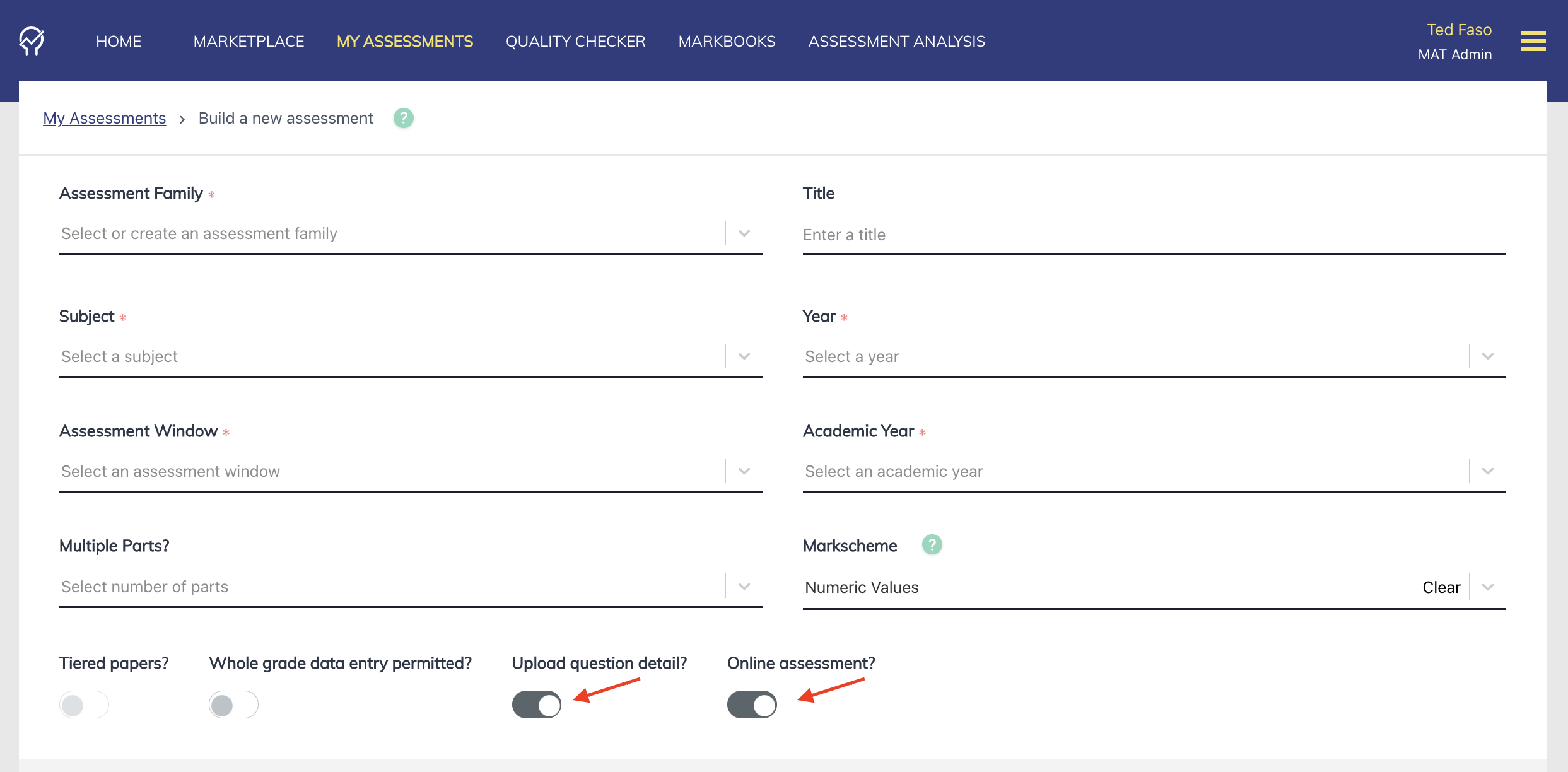Expand the Year dropdown

click(x=1487, y=356)
